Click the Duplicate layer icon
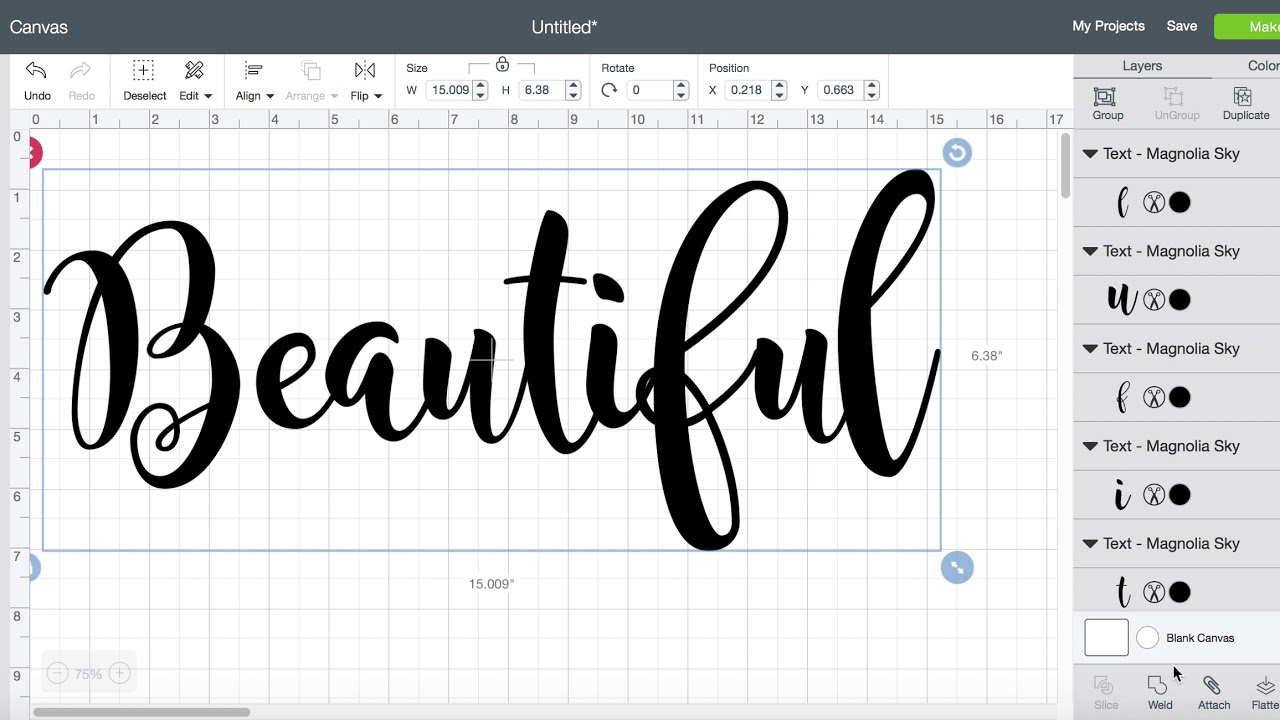This screenshot has height=720, width=1280. (1243, 97)
